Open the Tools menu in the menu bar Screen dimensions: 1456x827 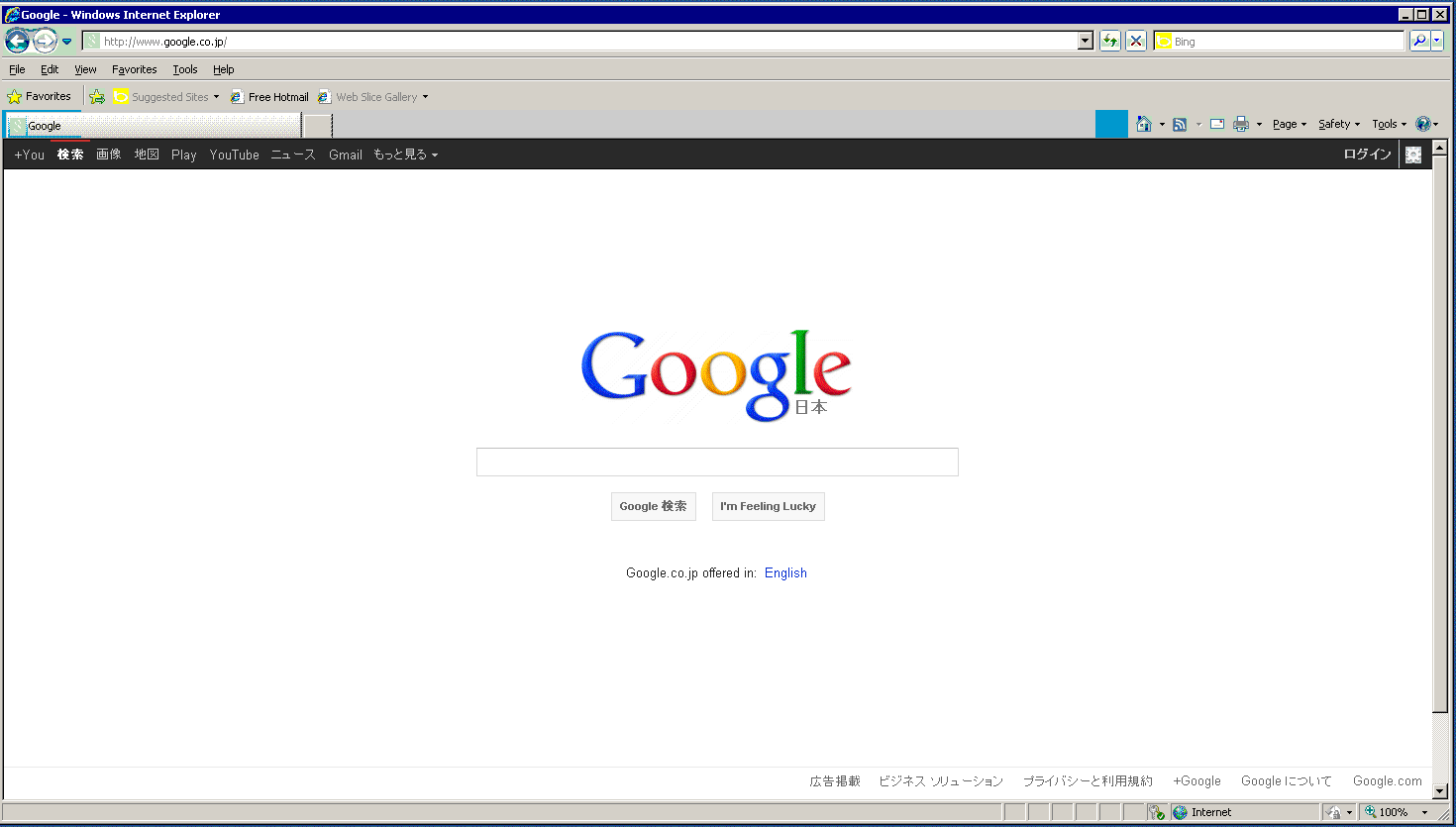pos(184,69)
